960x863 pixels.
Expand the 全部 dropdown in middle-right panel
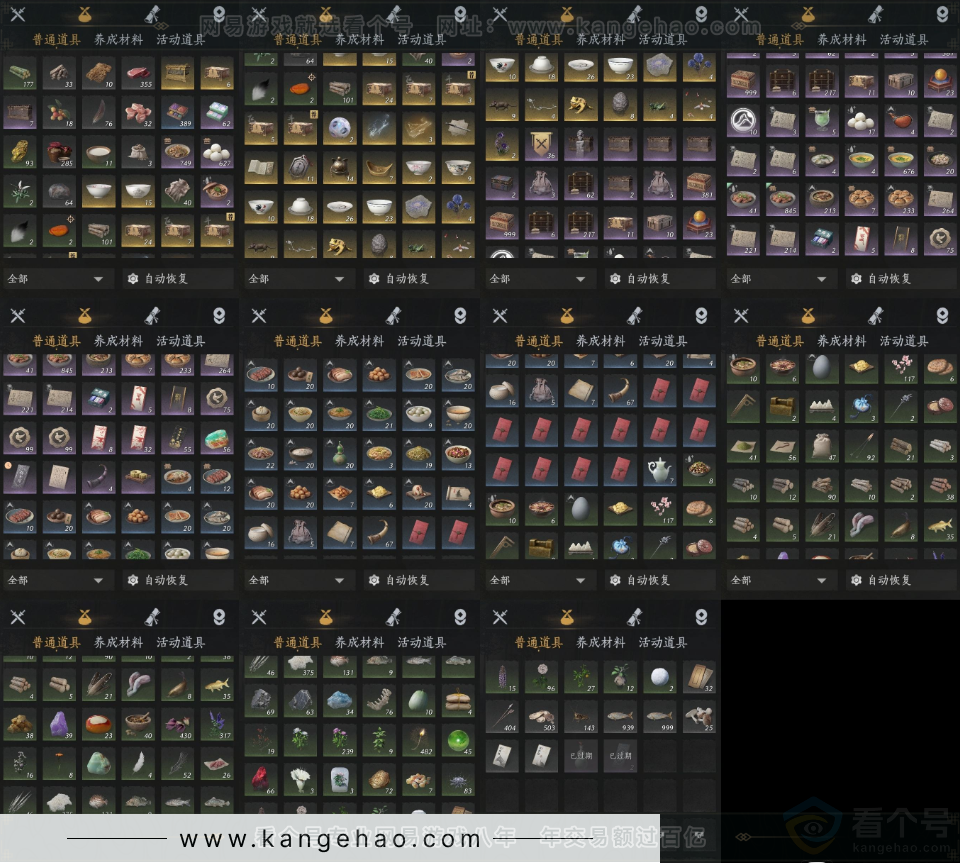pos(781,580)
